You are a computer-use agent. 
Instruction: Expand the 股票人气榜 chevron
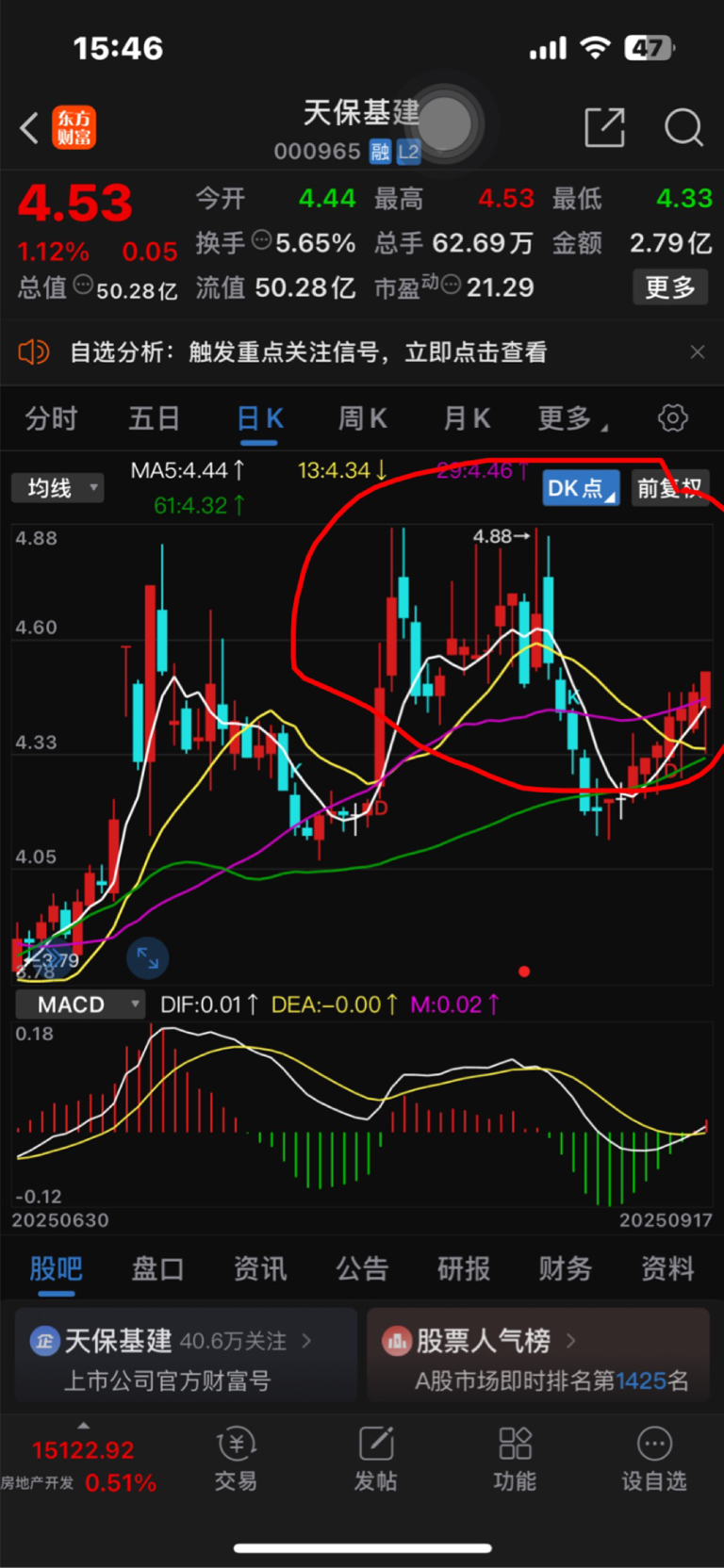tap(570, 1340)
